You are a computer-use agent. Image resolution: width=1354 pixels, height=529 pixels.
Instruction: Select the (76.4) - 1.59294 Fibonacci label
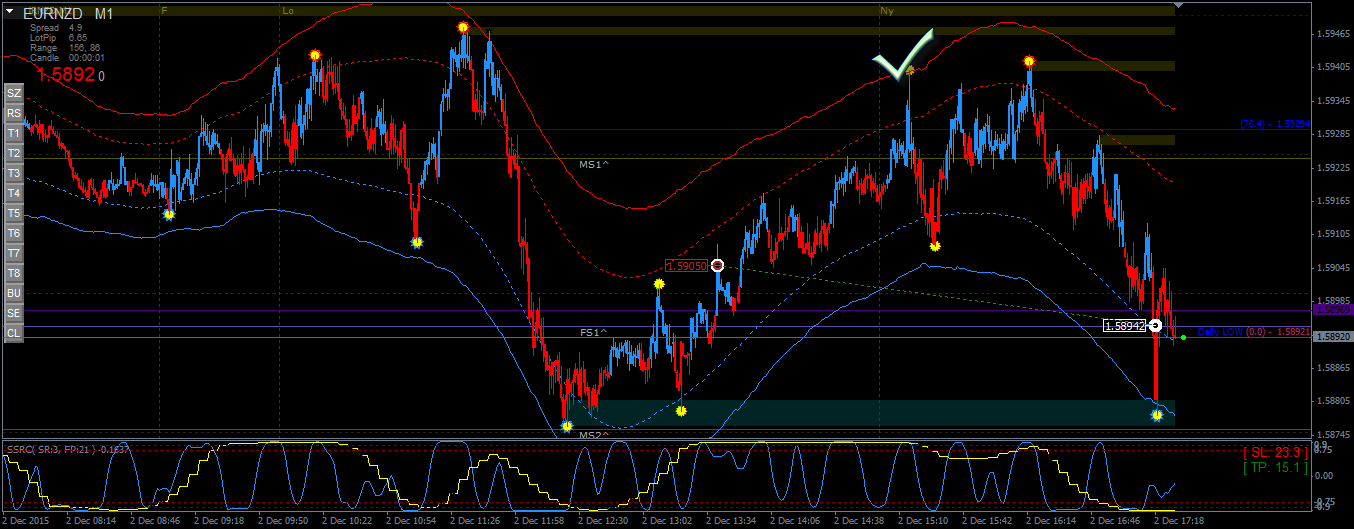click(x=1275, y=124)
